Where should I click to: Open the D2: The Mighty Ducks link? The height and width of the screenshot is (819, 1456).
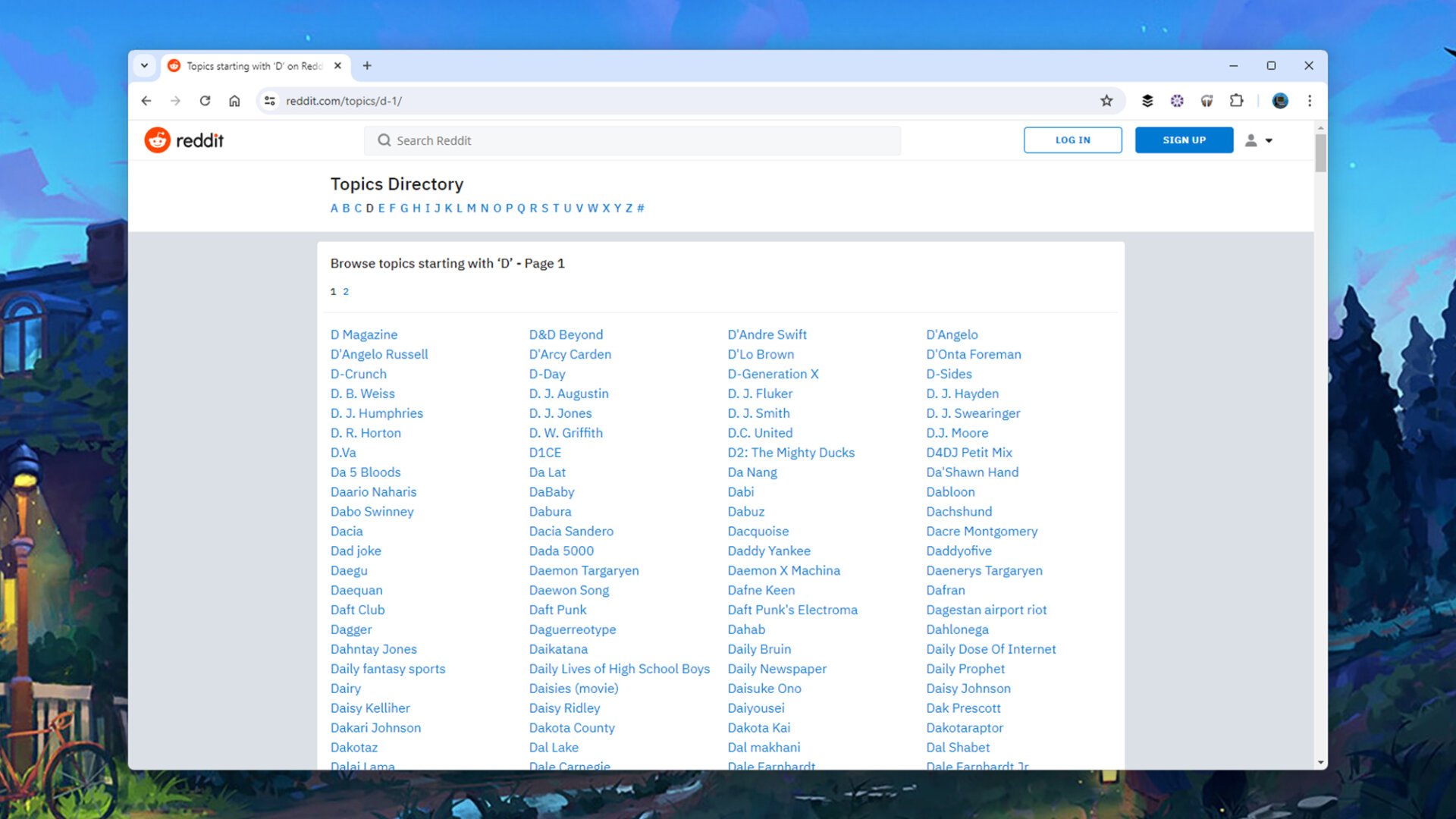coord(791,452)
